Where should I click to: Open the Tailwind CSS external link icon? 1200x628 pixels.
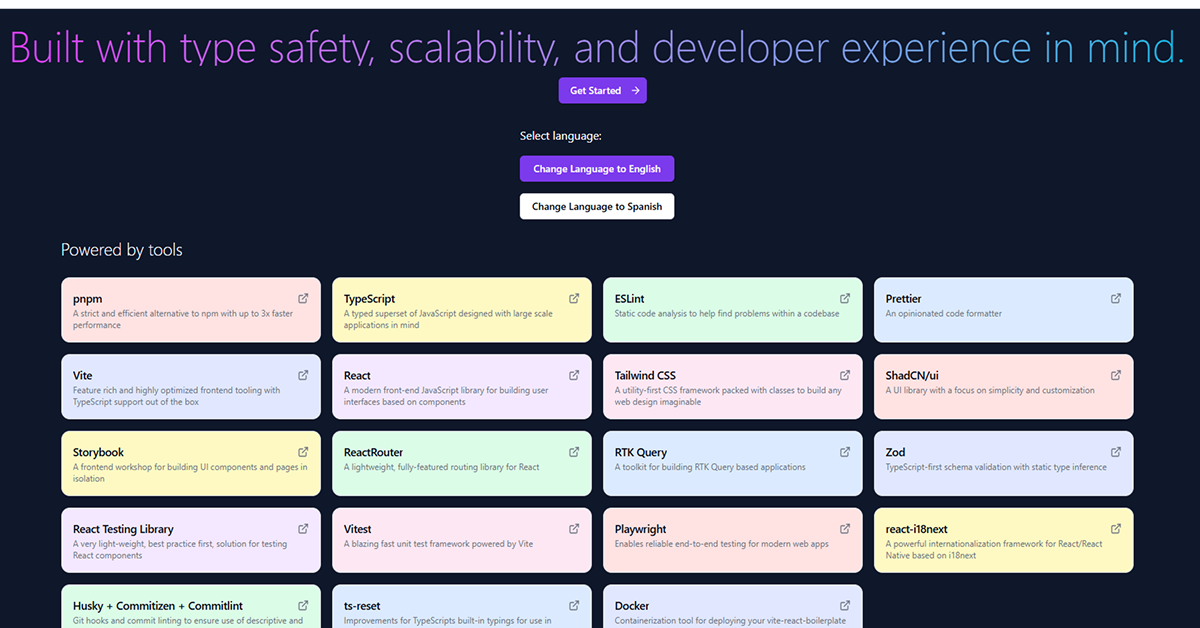pos(845,374)
